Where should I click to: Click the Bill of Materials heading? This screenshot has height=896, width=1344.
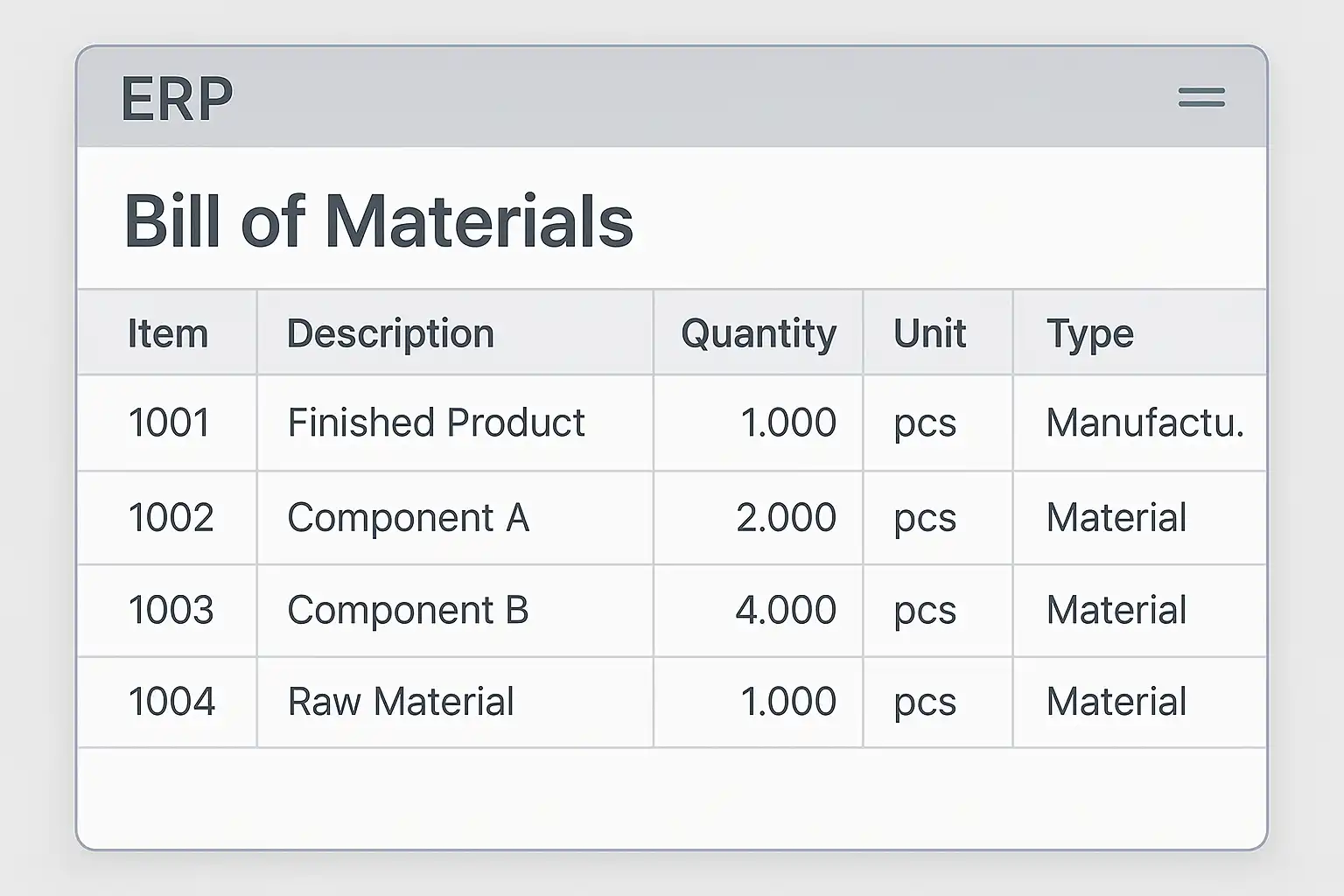coord(378,220)
